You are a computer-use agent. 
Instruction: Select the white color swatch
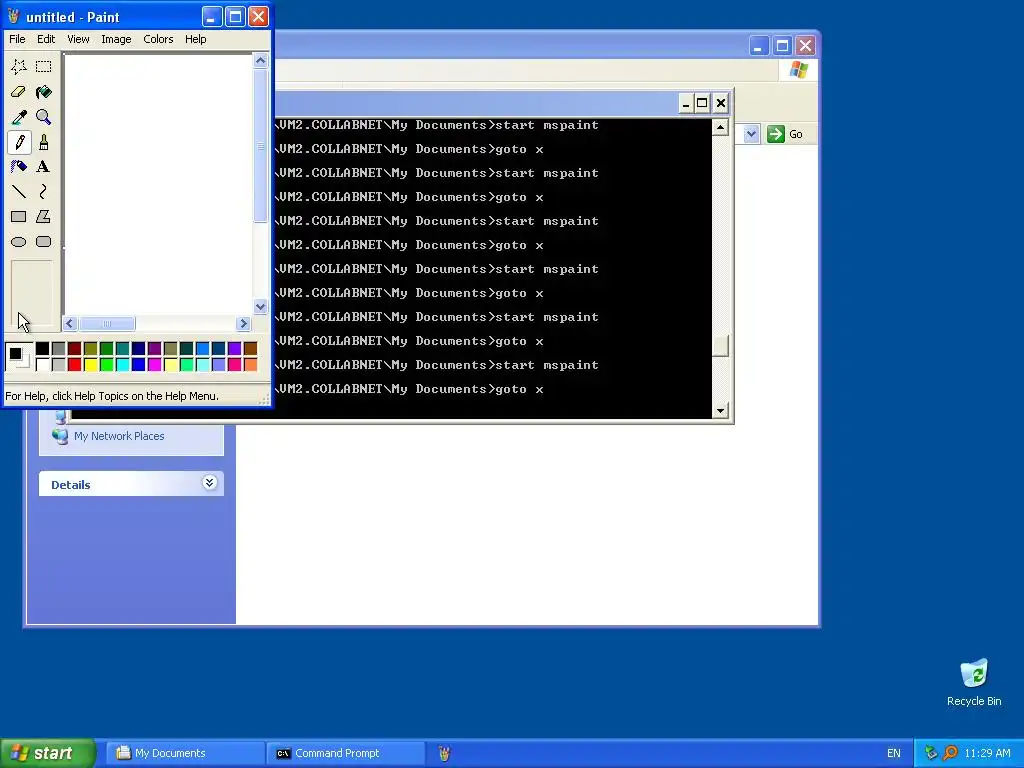click(42, 364)
